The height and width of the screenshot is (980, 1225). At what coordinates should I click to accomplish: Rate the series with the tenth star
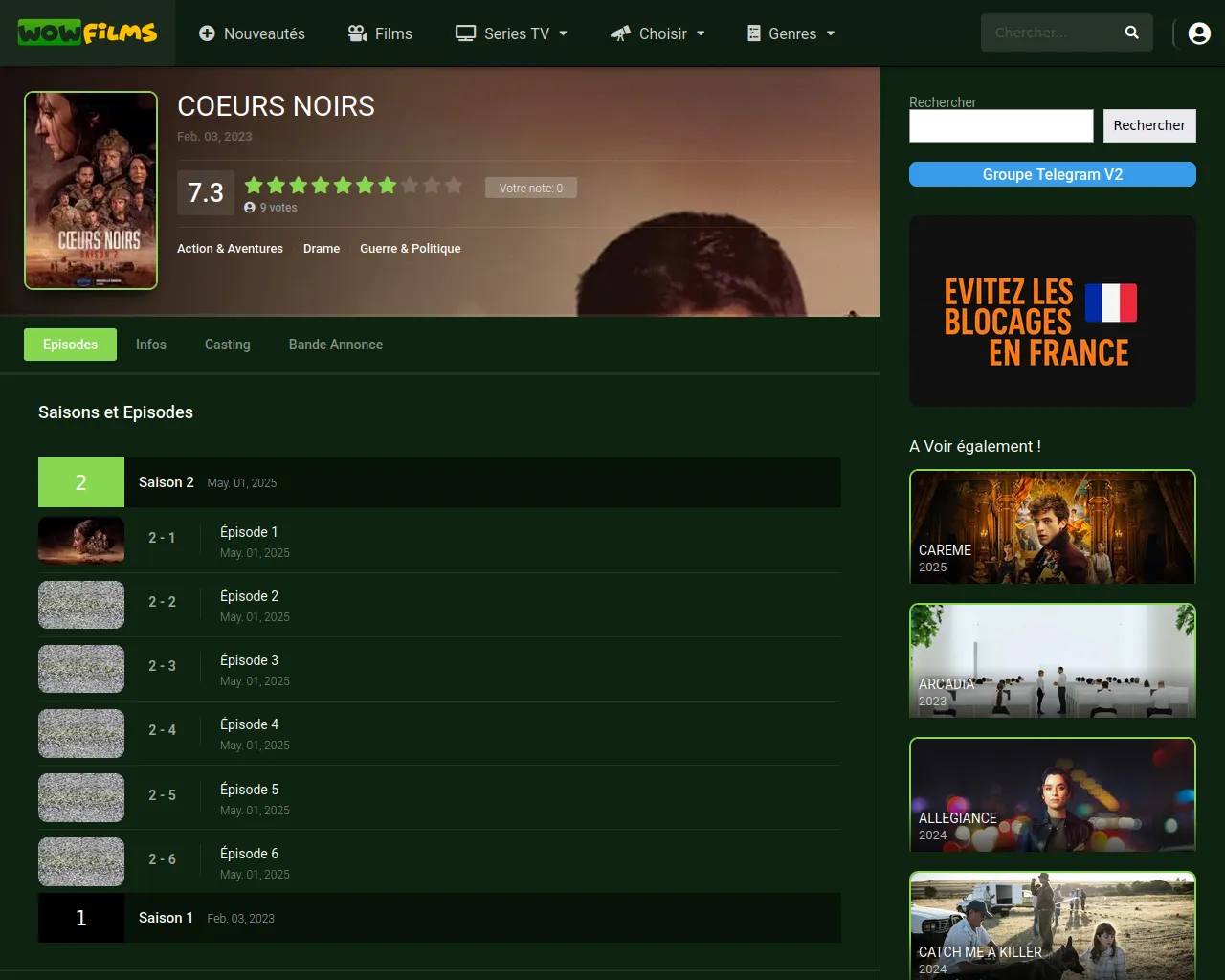(454, 186)
